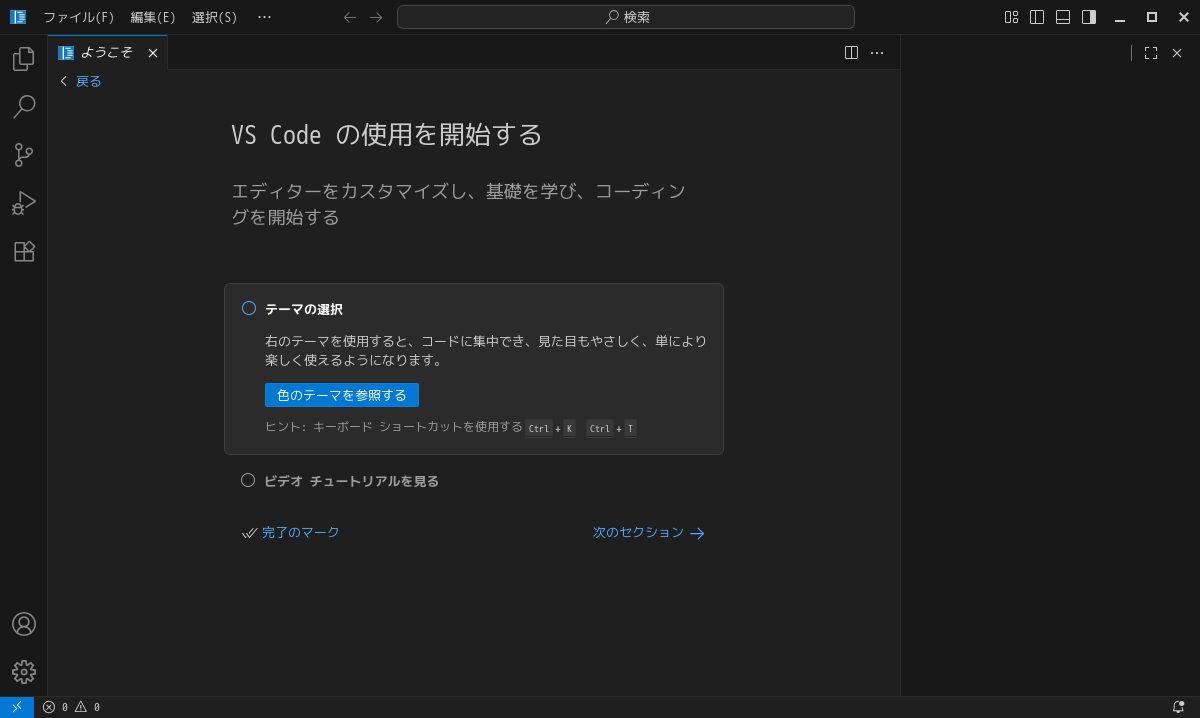The height and width of the screenshot is (718, 1200).
Task: Close the secondary side bar panel
Action: (x=1177, y=53)
